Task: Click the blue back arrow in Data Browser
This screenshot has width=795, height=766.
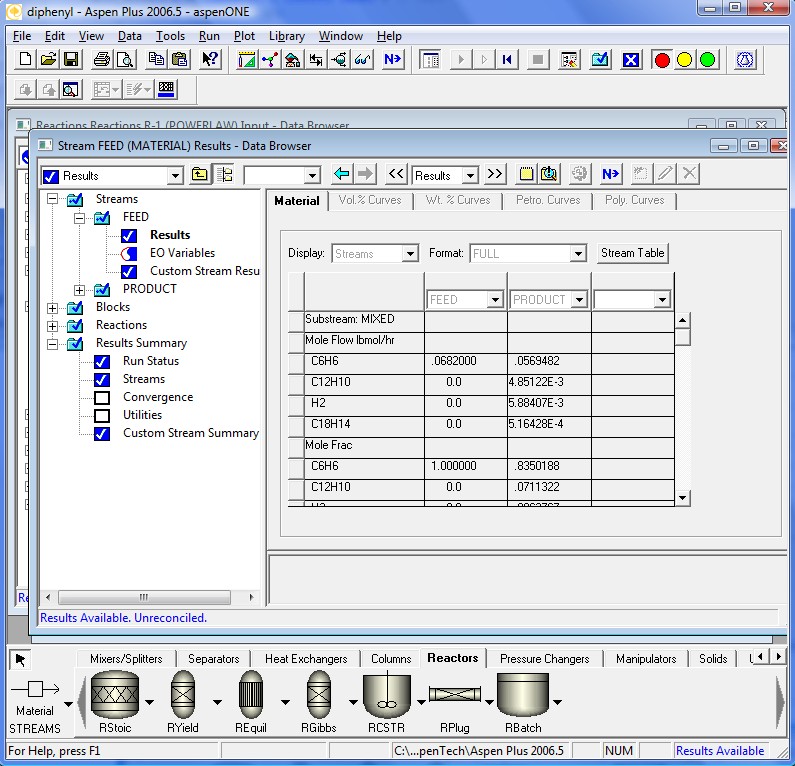Action: click(x=342, y=175)
